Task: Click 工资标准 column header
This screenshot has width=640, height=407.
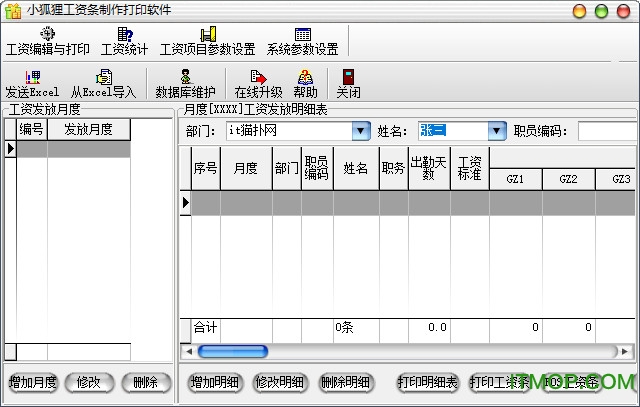Action: click(469, 168)
